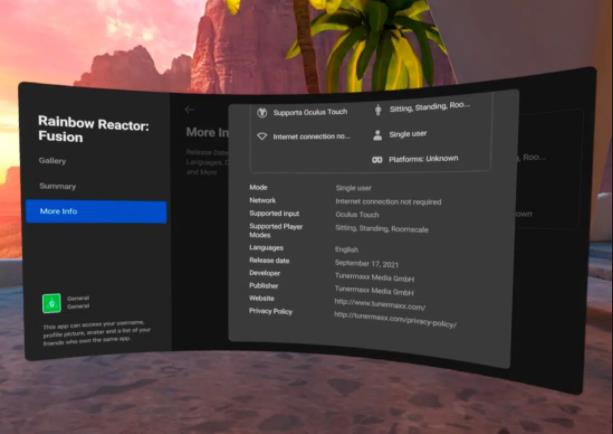Click the Rainbow Reactor: Fusion title

93,129
